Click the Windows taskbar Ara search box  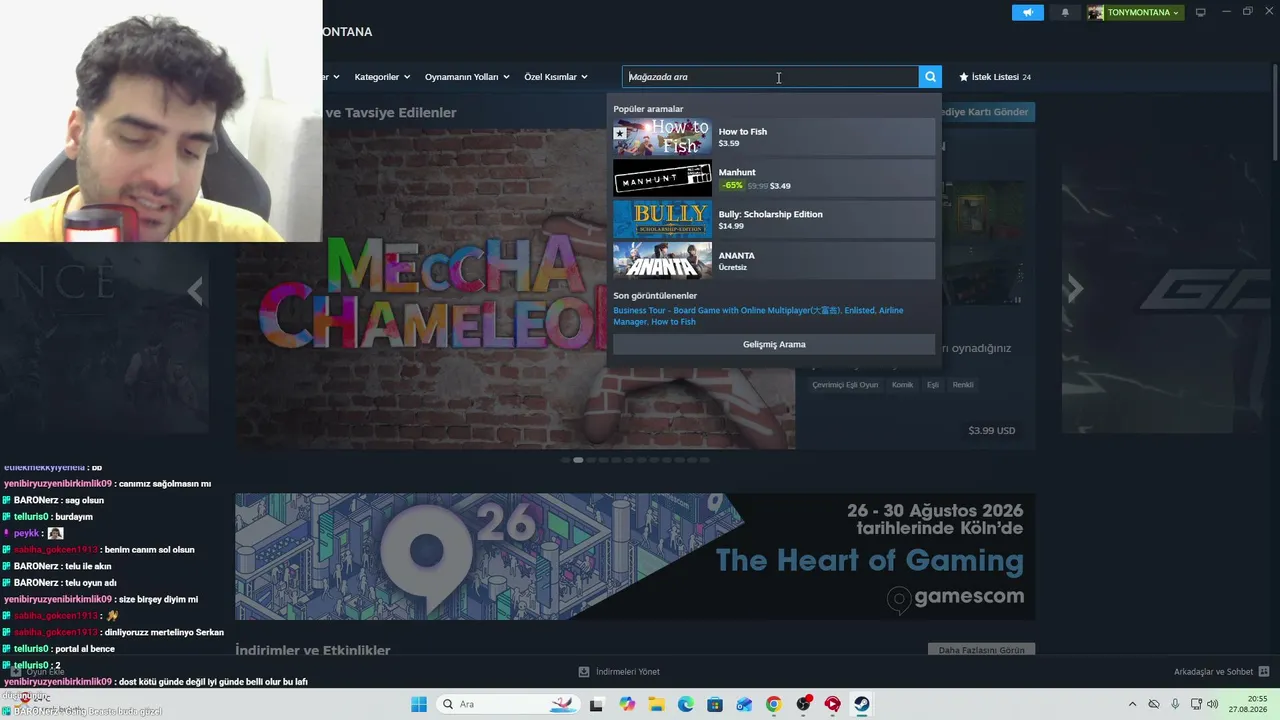[507, 704]
